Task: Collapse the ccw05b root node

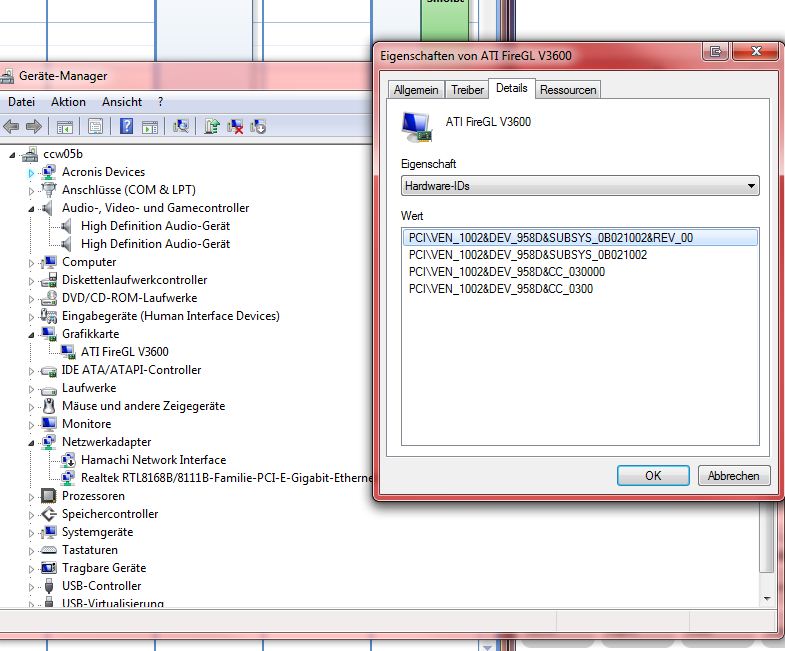Action: [12, 155]
